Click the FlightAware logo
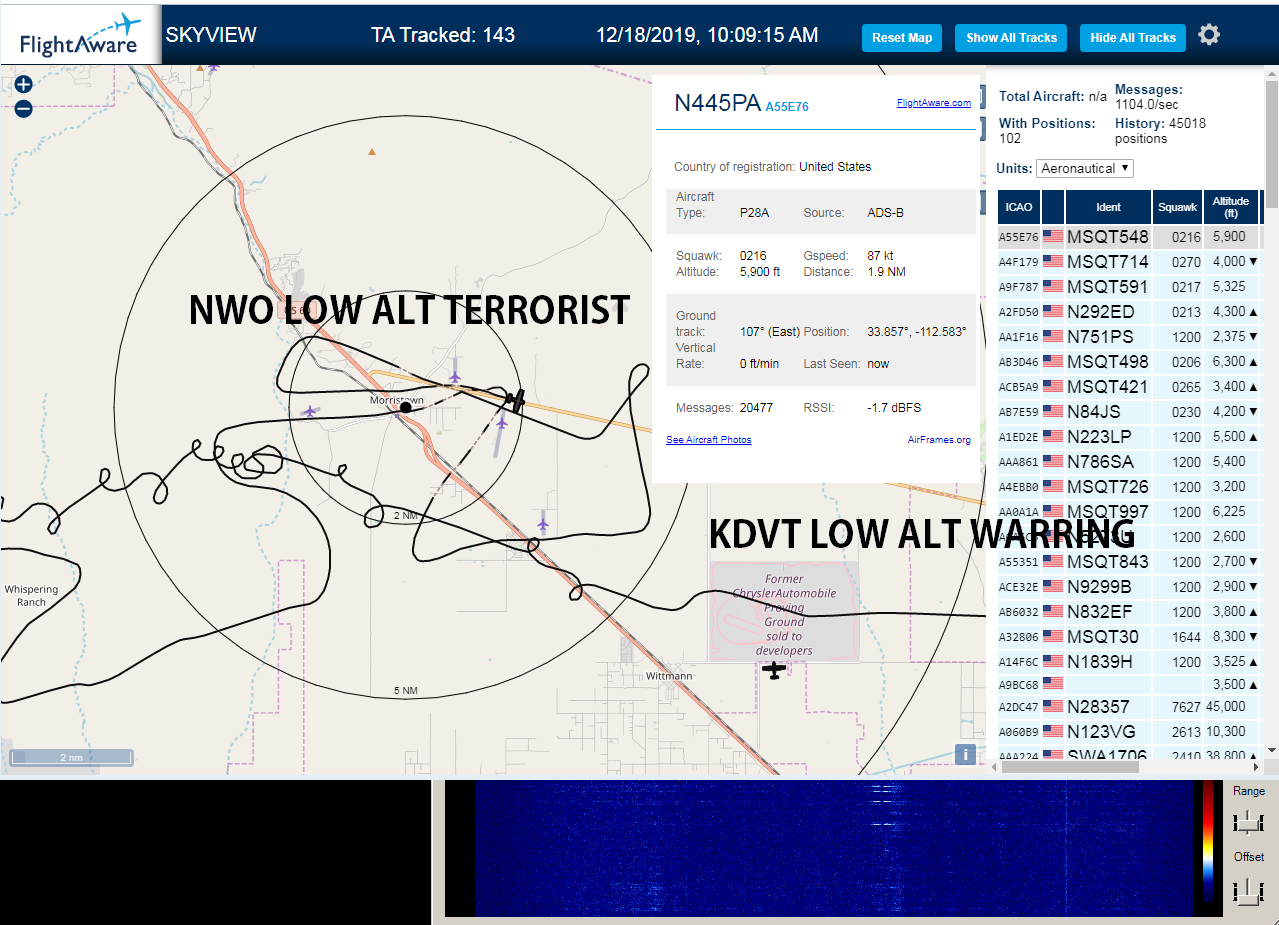1279x925 pixels. point(80,36)
